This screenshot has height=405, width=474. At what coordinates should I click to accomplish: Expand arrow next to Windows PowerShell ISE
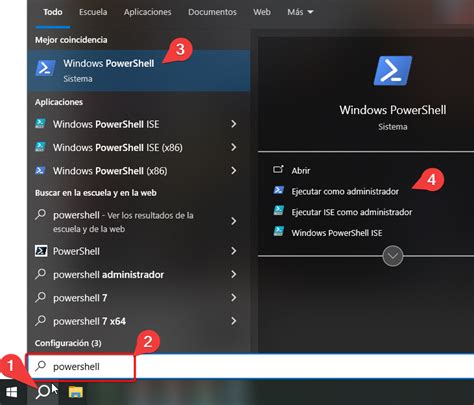(x=234, y=124)
